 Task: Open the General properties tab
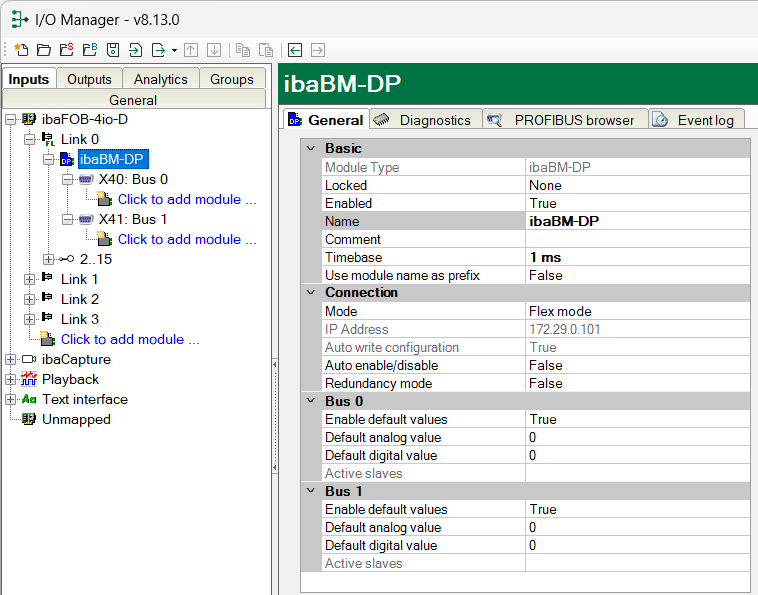point(326,119)
